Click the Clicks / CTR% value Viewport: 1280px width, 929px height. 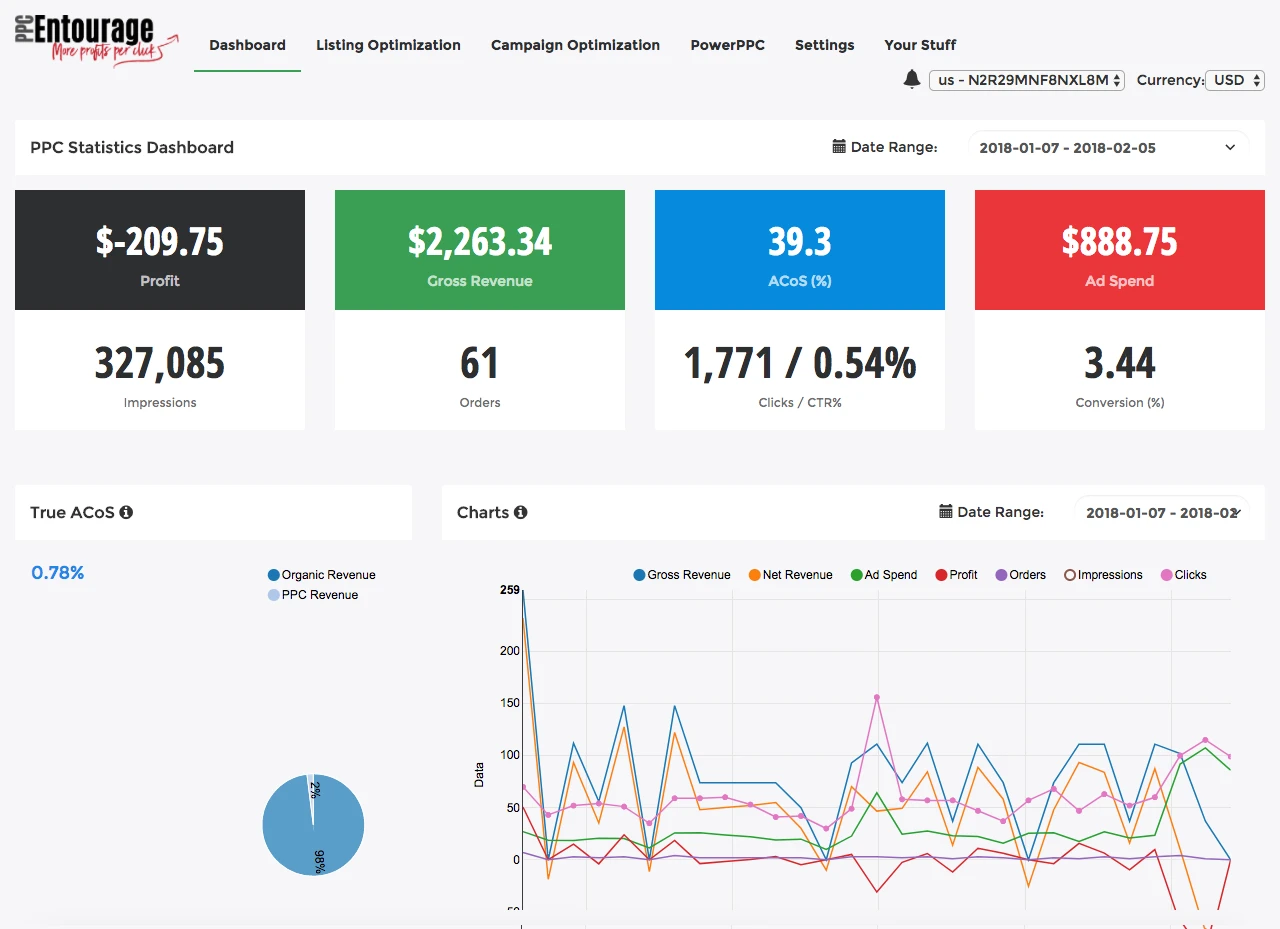800,364
